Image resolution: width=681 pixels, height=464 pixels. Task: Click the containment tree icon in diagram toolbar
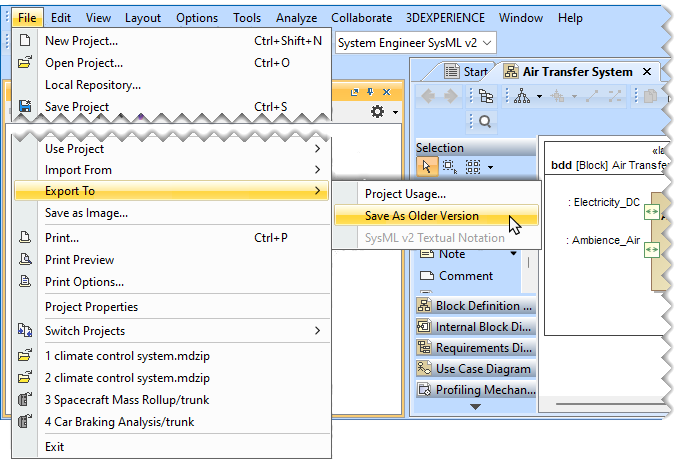click(486, 96)
